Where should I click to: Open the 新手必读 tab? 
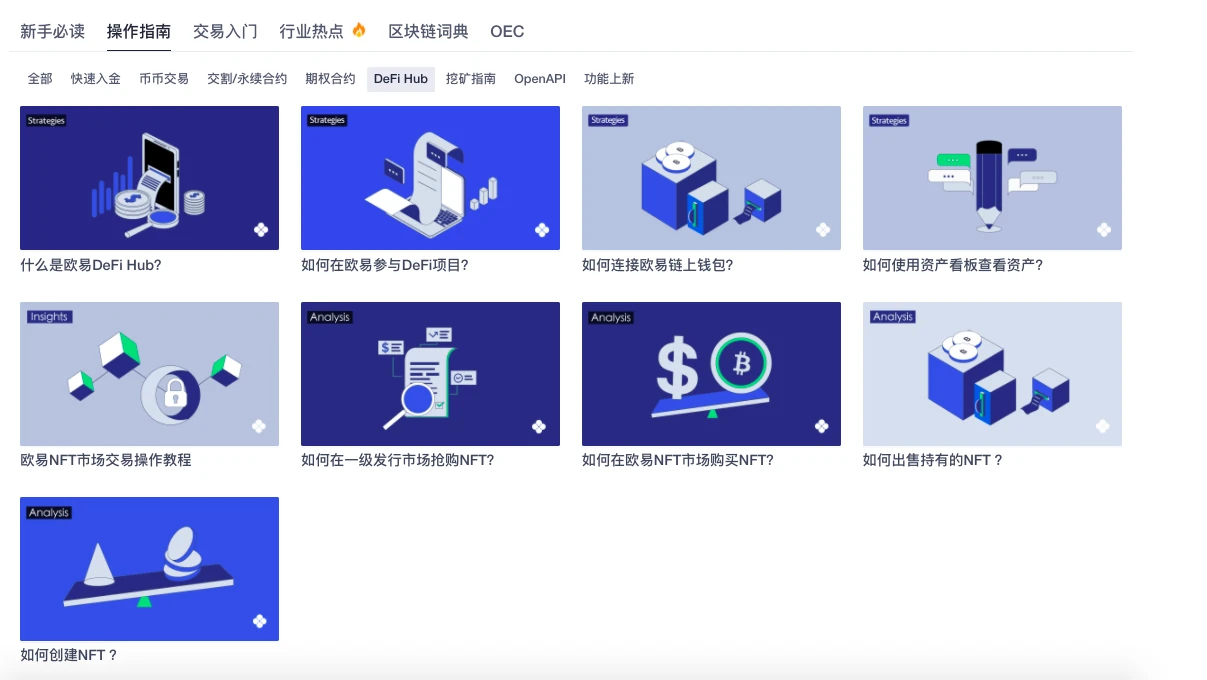pos(52,31)
